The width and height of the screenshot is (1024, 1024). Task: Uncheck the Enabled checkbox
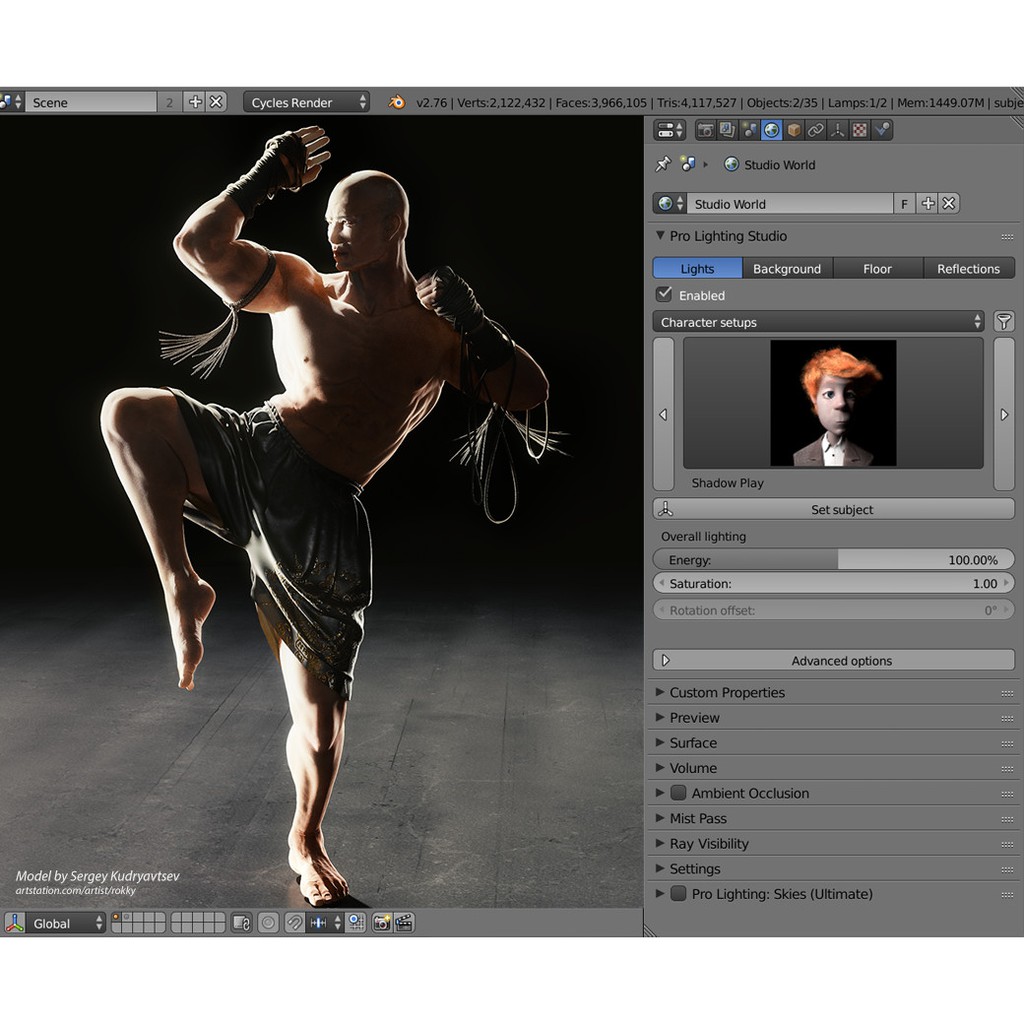coord(664,295)
